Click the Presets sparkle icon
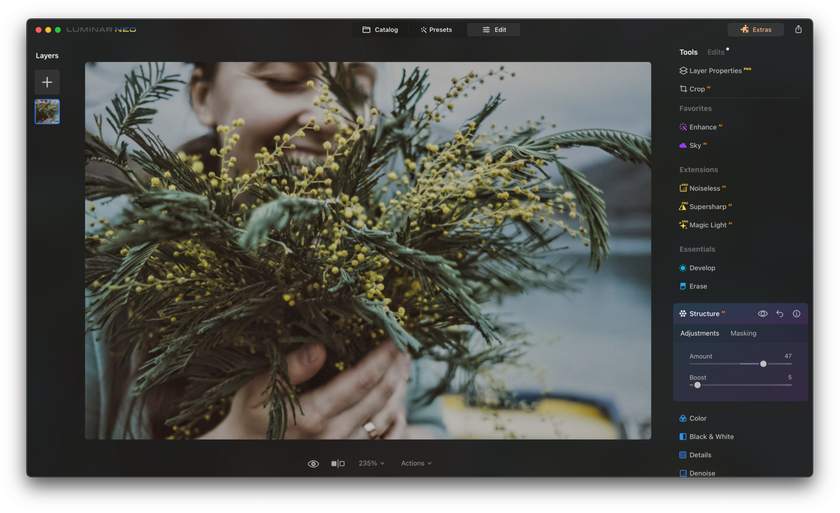840x513 pixels. (x=423, y=30)
